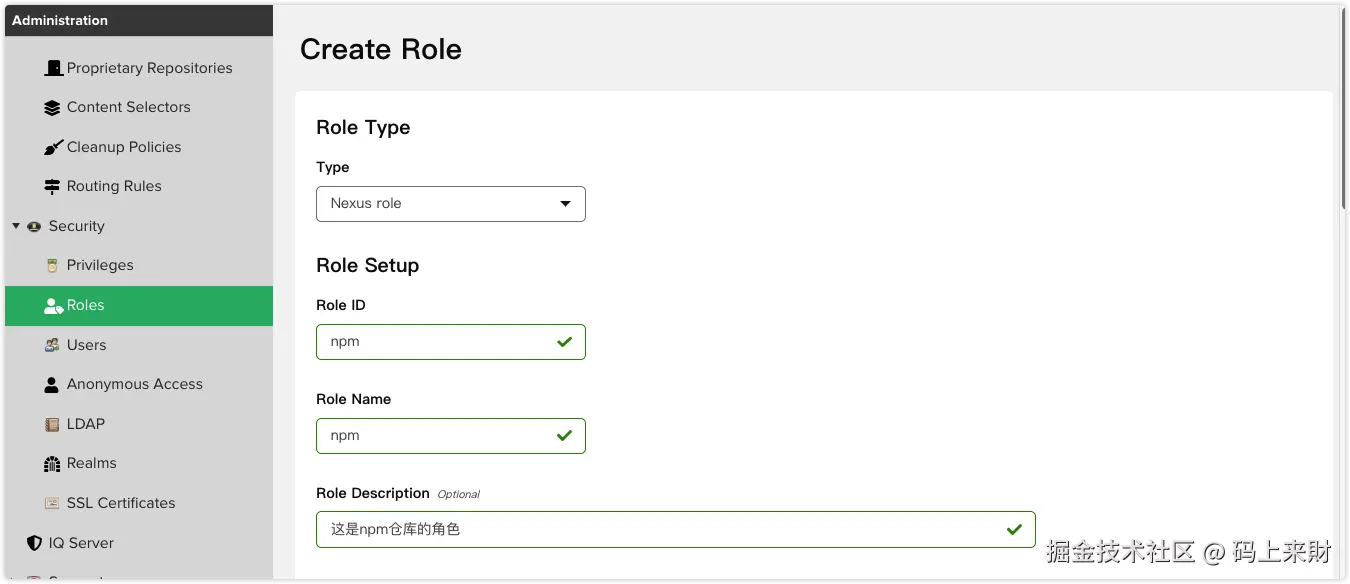Click the LDAP book icon
The image size is (1350, 584).
[x=53, y=424]
